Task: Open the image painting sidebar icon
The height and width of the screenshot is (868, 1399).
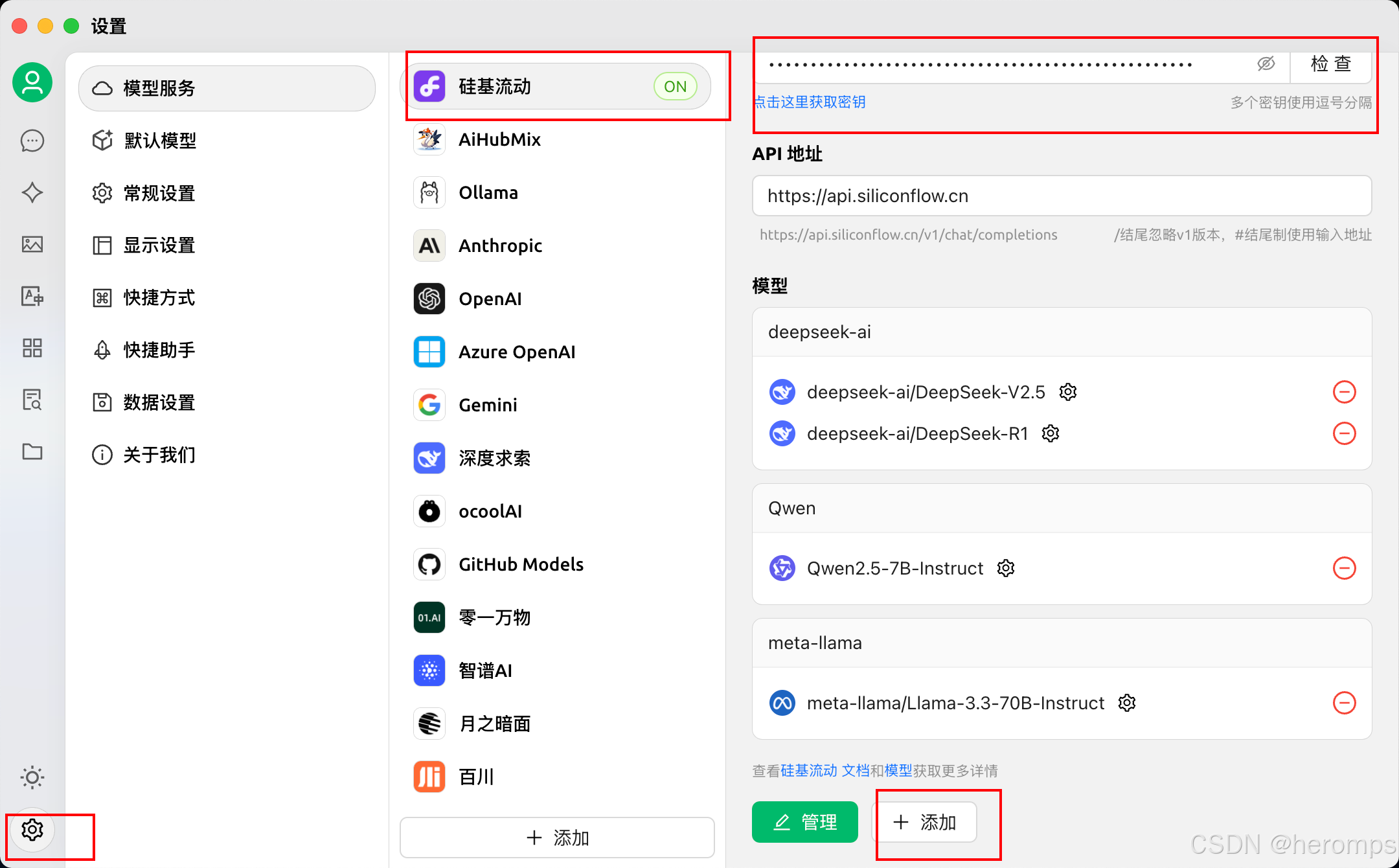Action: [x=32, y=244]
